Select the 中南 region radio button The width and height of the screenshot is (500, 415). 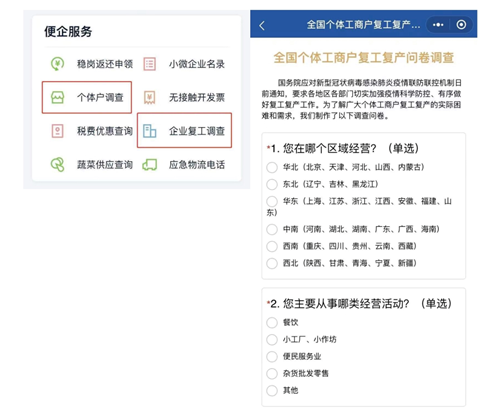click(272, 229)
